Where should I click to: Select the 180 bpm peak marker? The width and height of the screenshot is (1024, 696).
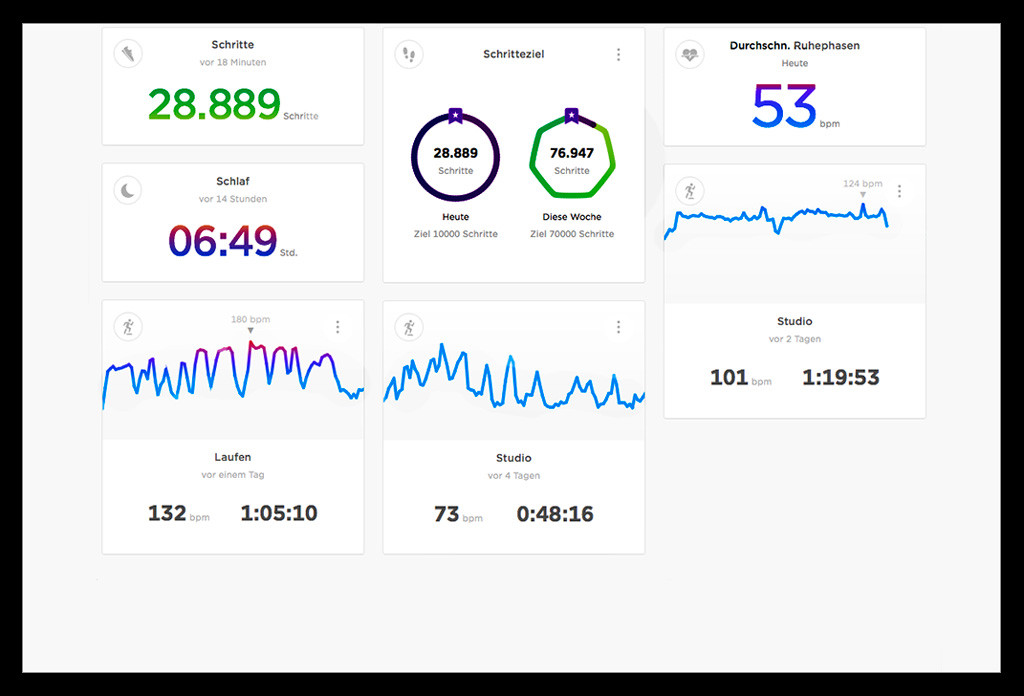250,330
